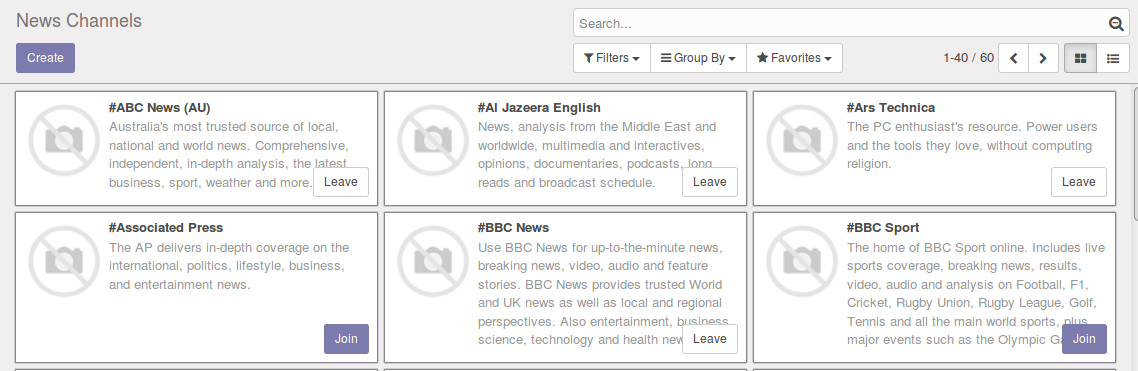1138x371 pixels.
Task: Join the BBC Sport channel
Action: click(x=1084, y=339)
